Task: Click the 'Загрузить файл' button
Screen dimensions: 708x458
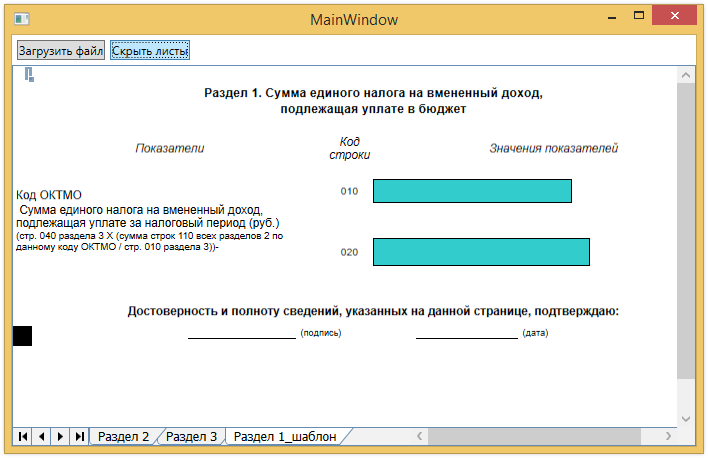Action: click(x=61, y=50)
